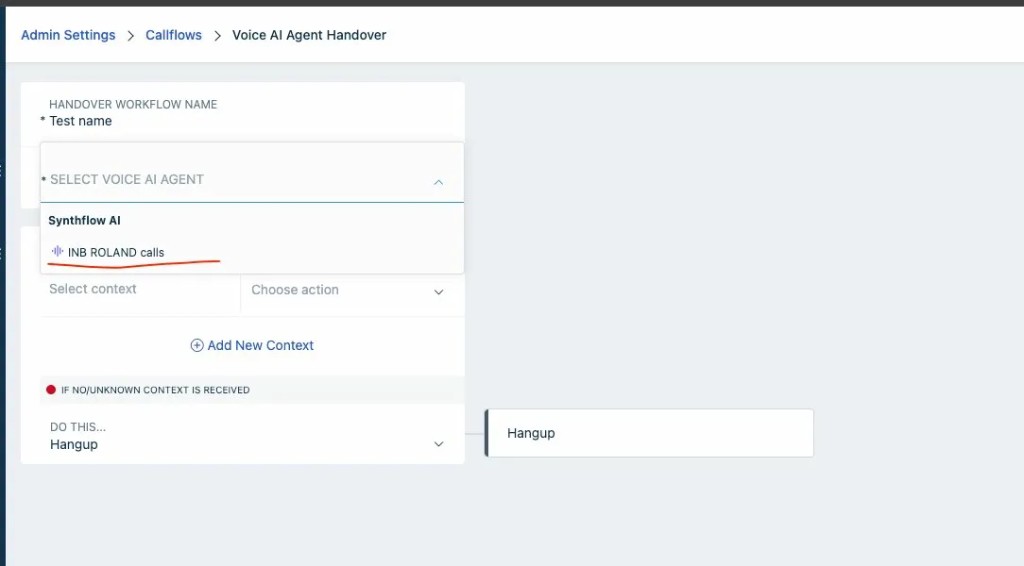The image size is (1024, 566).
Task: Click the Synthflow AI group header
Action: tap(84, 220)
